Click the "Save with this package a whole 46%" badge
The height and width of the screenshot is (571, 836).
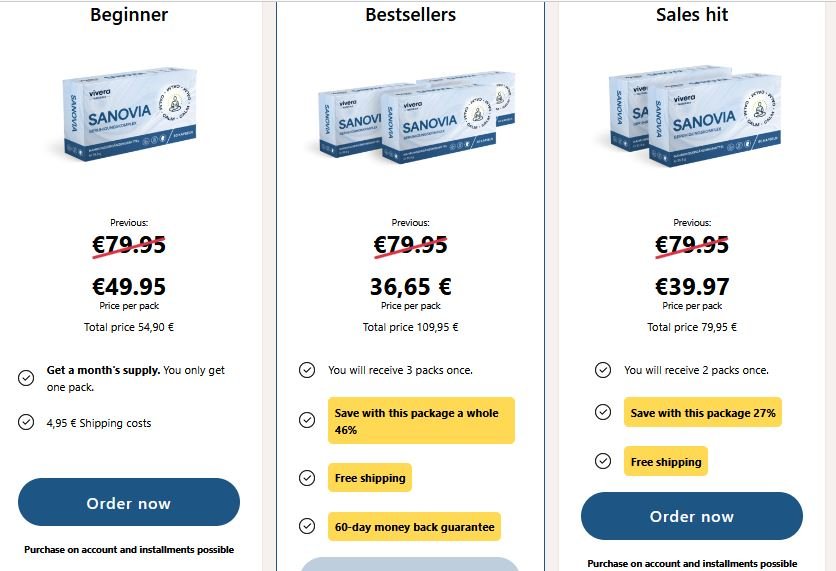click(x=421, y=420)
